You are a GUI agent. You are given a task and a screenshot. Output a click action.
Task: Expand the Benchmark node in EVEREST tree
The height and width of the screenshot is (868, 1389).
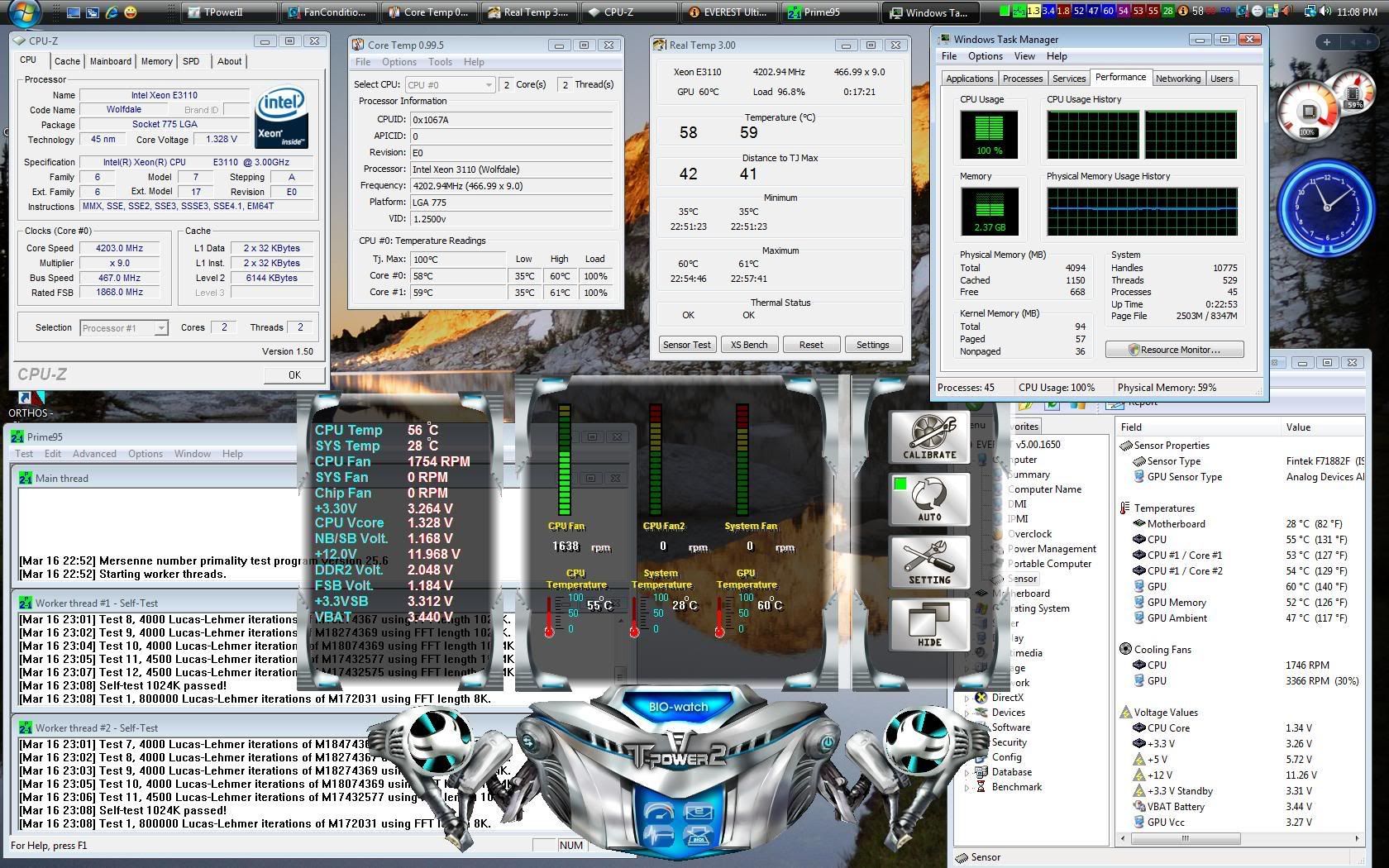coord(967,788)
